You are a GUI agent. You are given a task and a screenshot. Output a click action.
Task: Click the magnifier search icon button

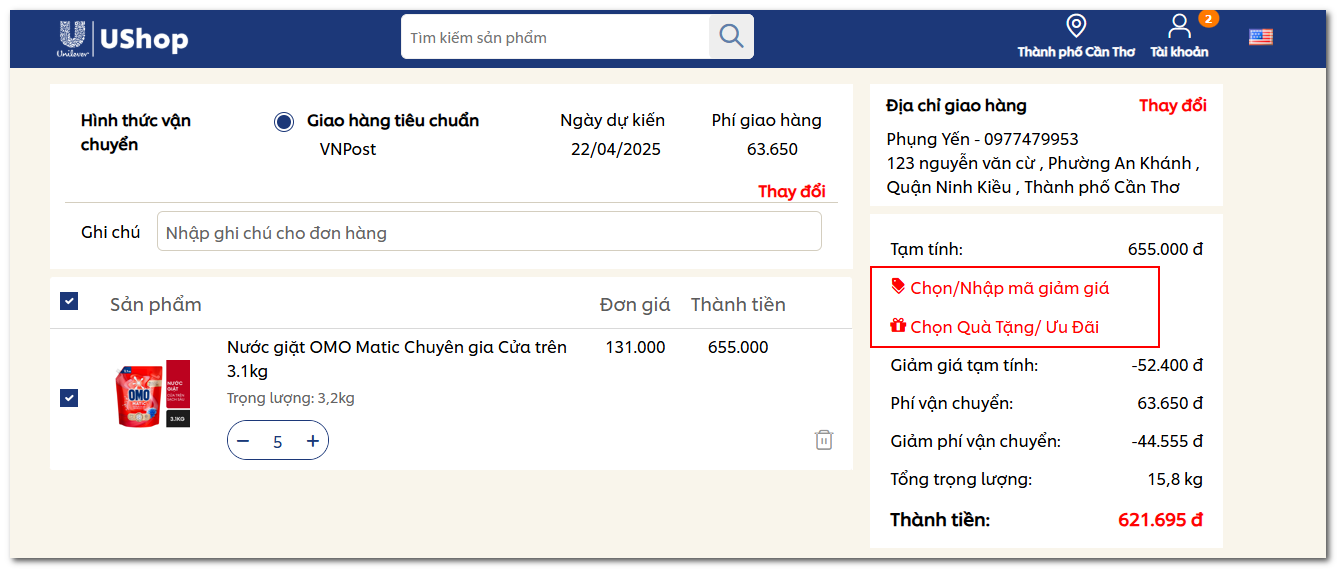pyautogui.click(x=731, y=37)
